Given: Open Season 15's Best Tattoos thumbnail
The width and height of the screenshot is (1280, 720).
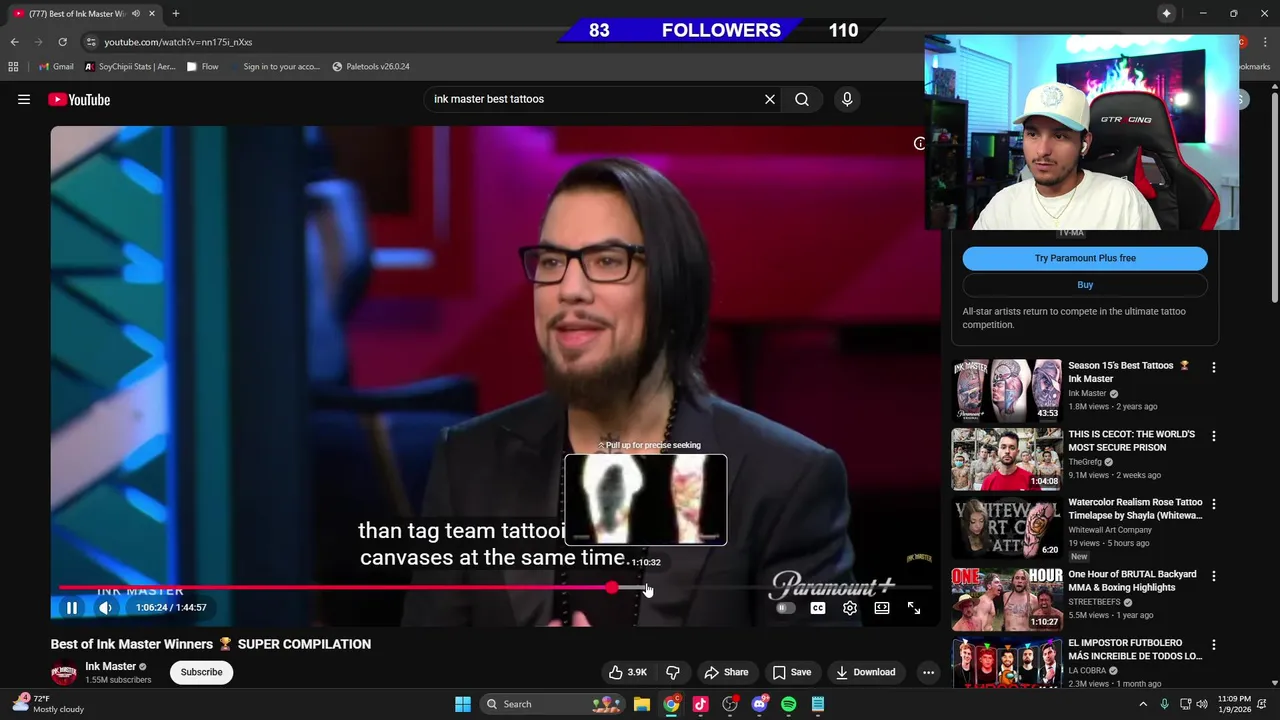Looking at the screenshot, I should pos(1006,390).
